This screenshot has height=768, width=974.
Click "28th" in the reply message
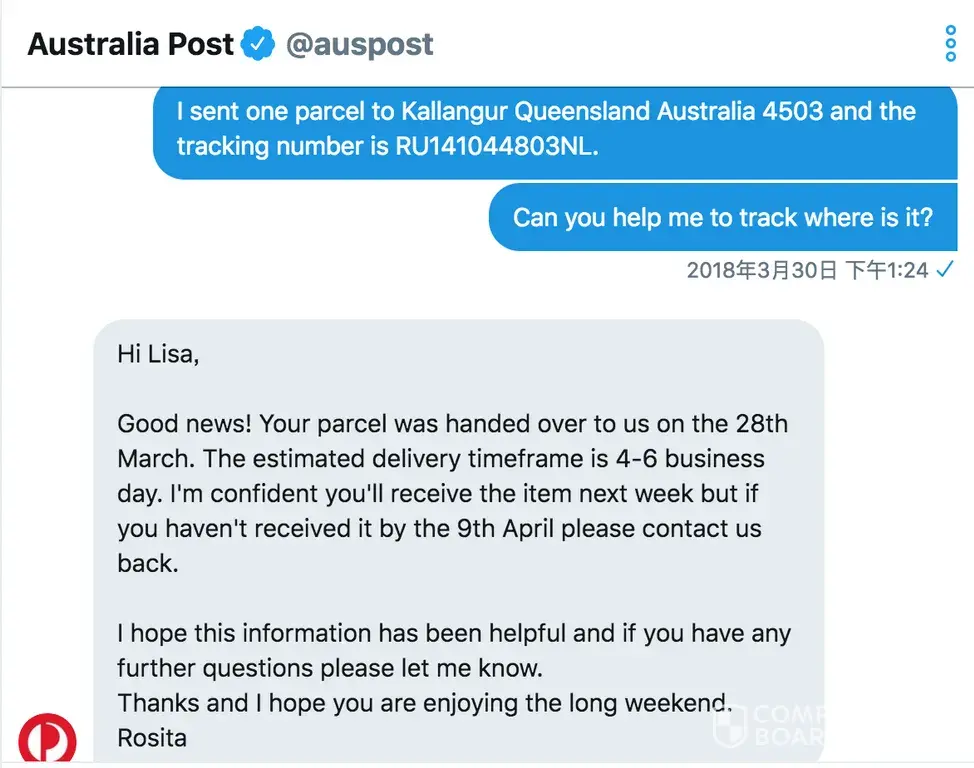tap(761, 423)
